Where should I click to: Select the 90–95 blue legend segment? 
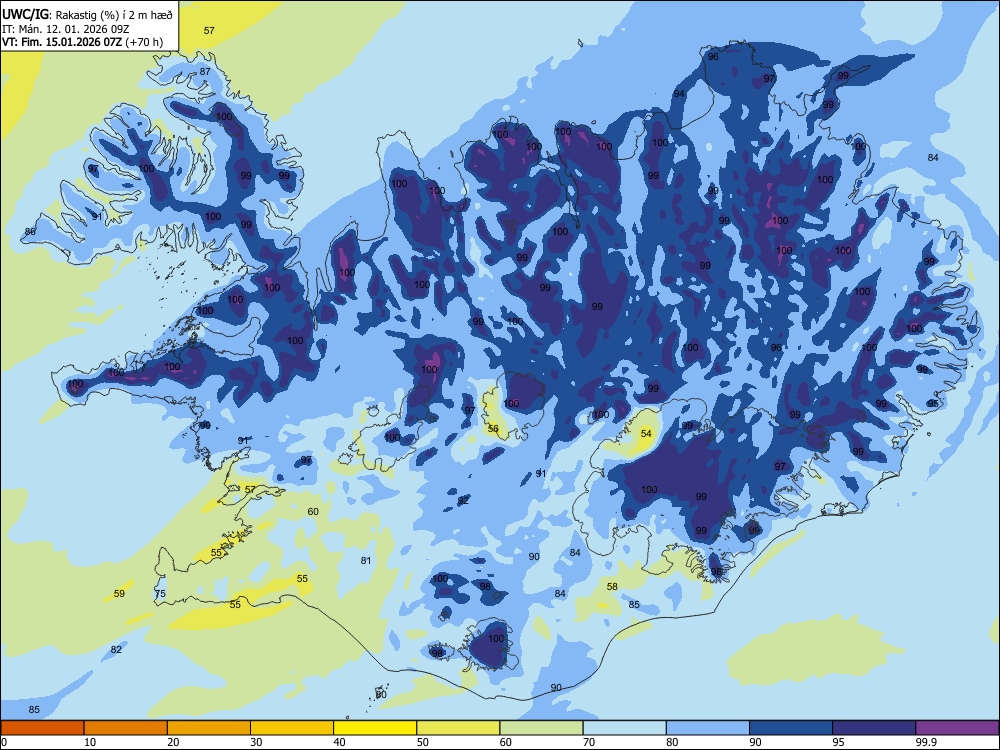click(x=791, y=728)
